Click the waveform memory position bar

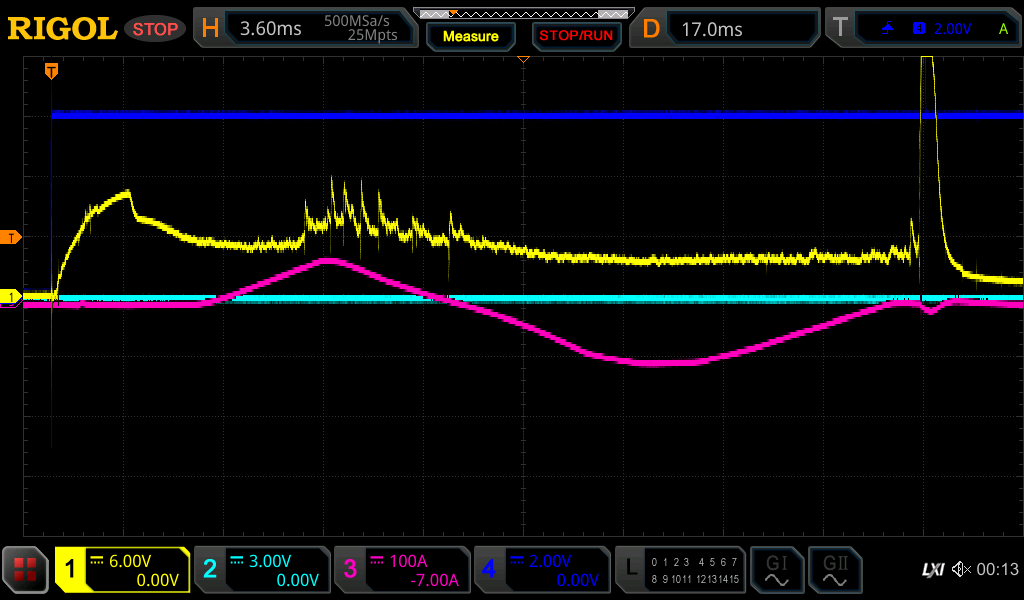[523, 13]
